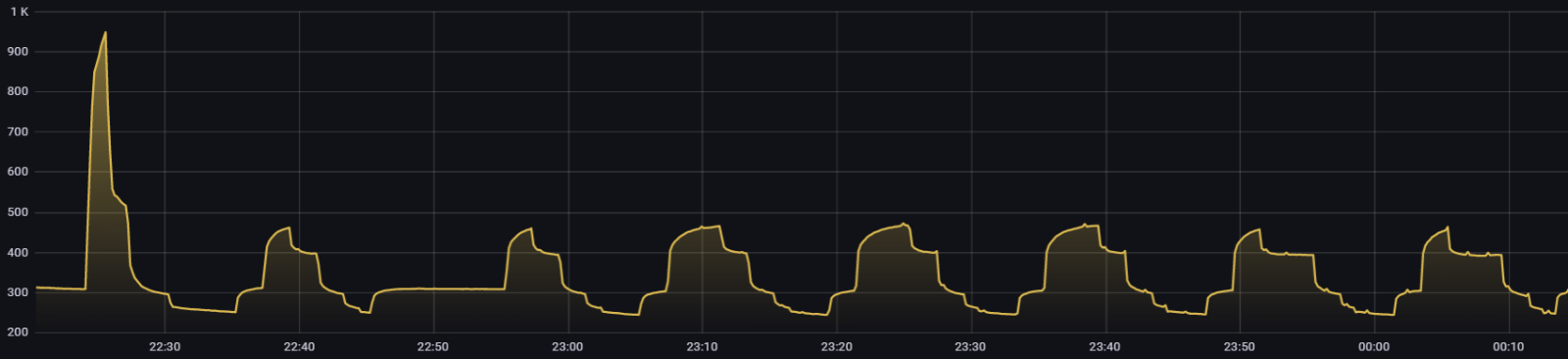Click the 00:10 time axis label
Image resolution: width=1568 pixels, height=359 pixels.
point(1508,346)
